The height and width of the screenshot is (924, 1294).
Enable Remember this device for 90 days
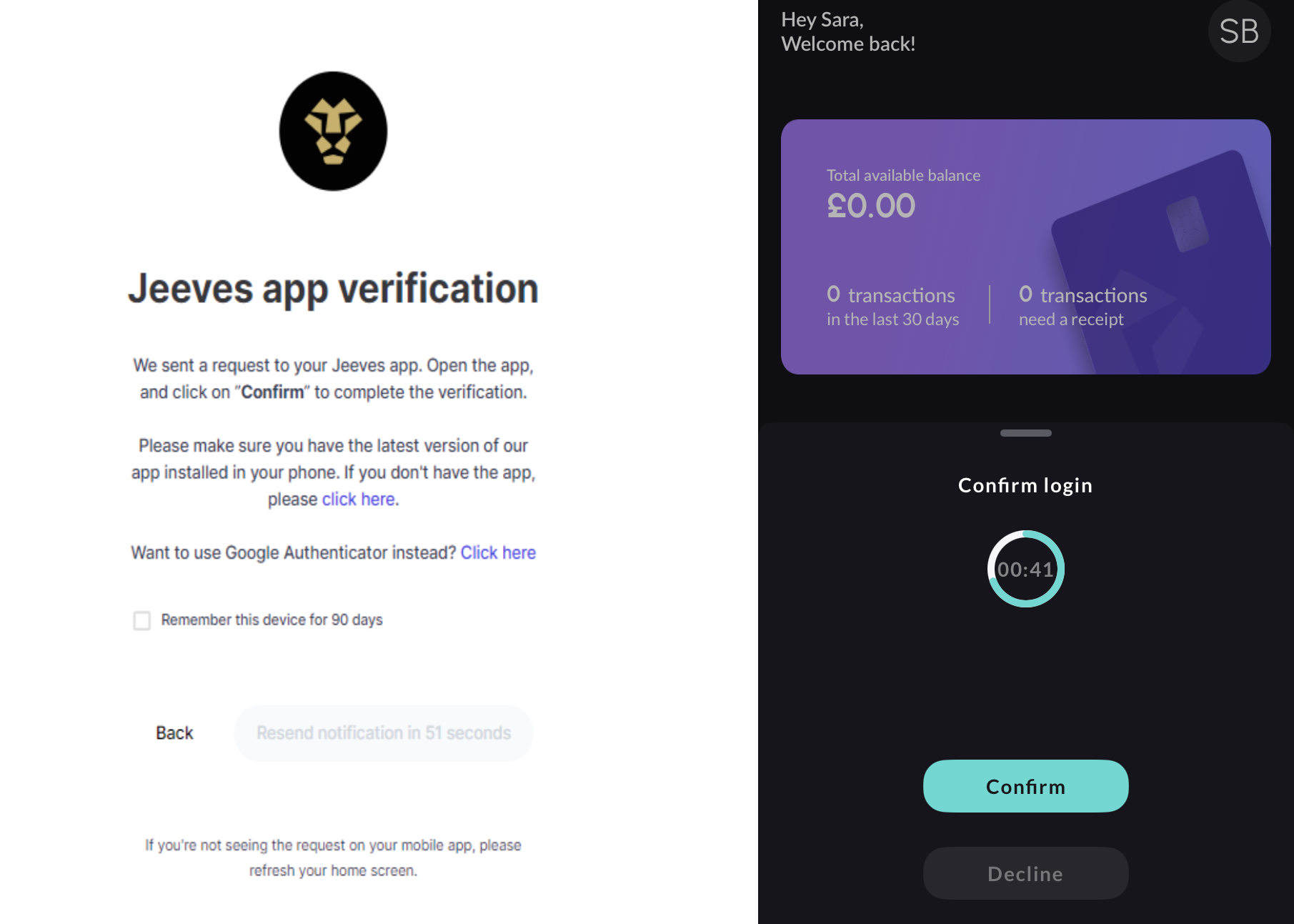coord(141,620)
